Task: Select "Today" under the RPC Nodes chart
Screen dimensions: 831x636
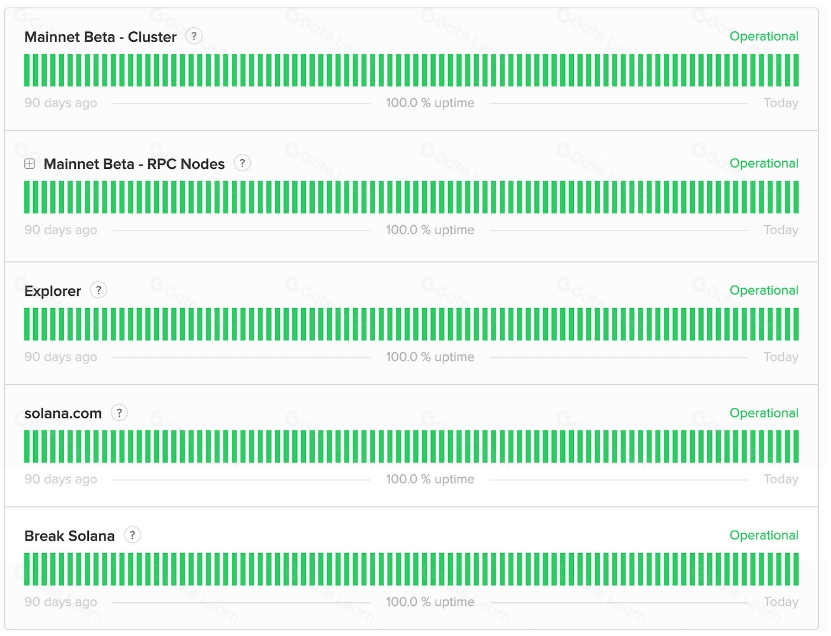Action: point(781,230)
